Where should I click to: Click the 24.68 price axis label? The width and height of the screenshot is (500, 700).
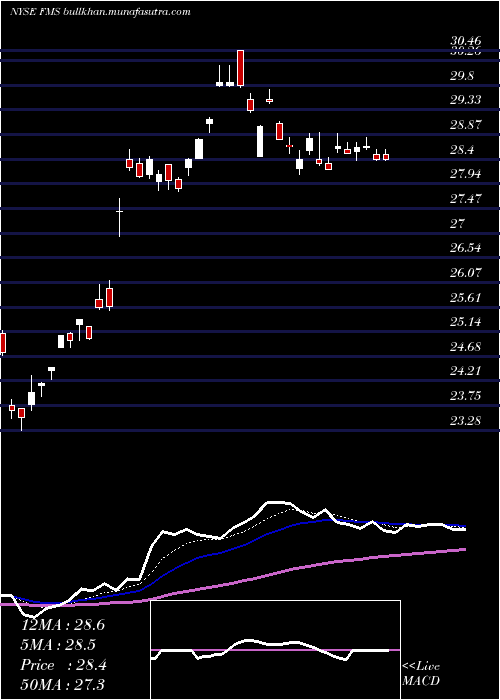tap(466, 347)
